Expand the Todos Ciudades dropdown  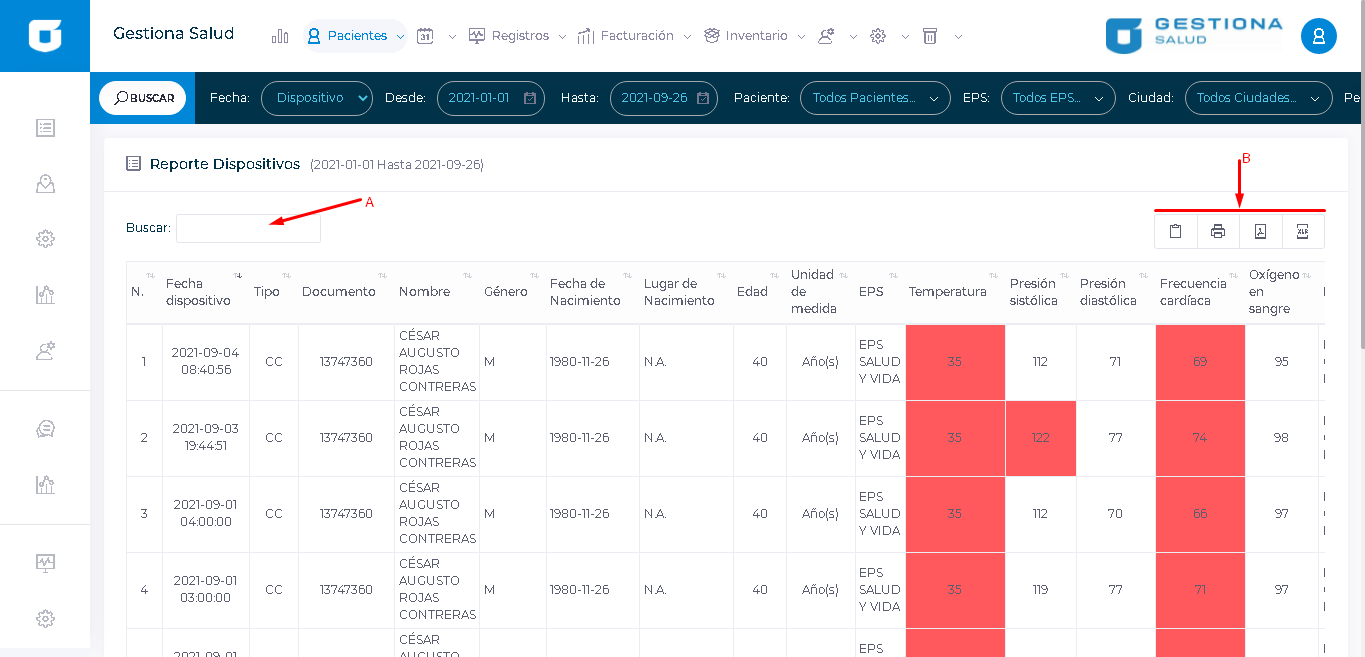(1257, 98)
